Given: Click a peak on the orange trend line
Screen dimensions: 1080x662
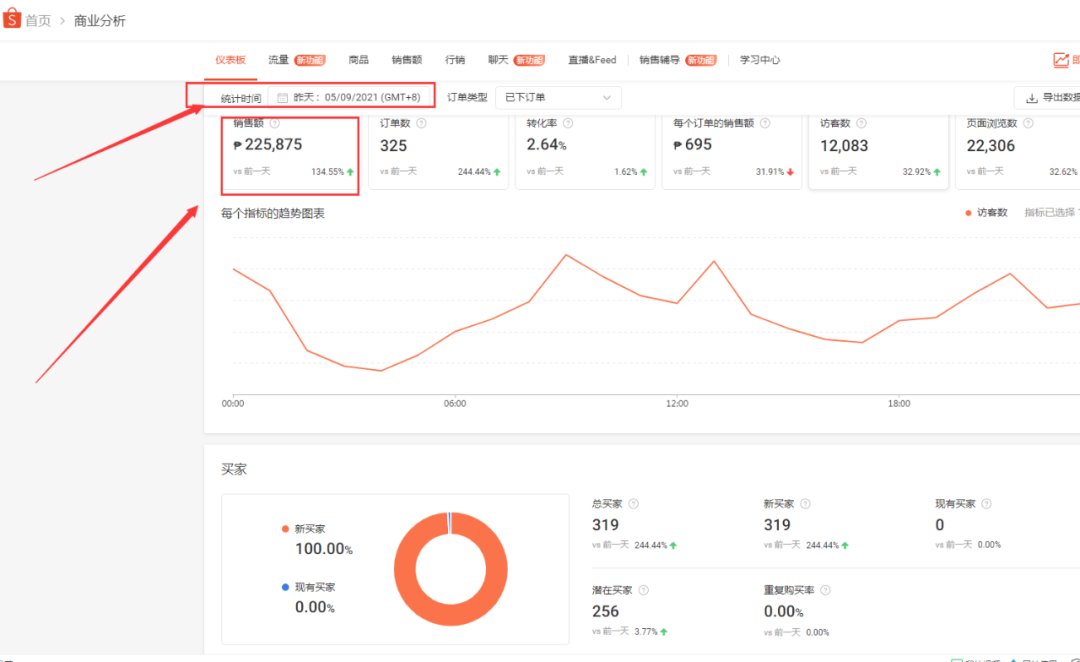Looking at the screenshot, I should (x=567, y=256).
